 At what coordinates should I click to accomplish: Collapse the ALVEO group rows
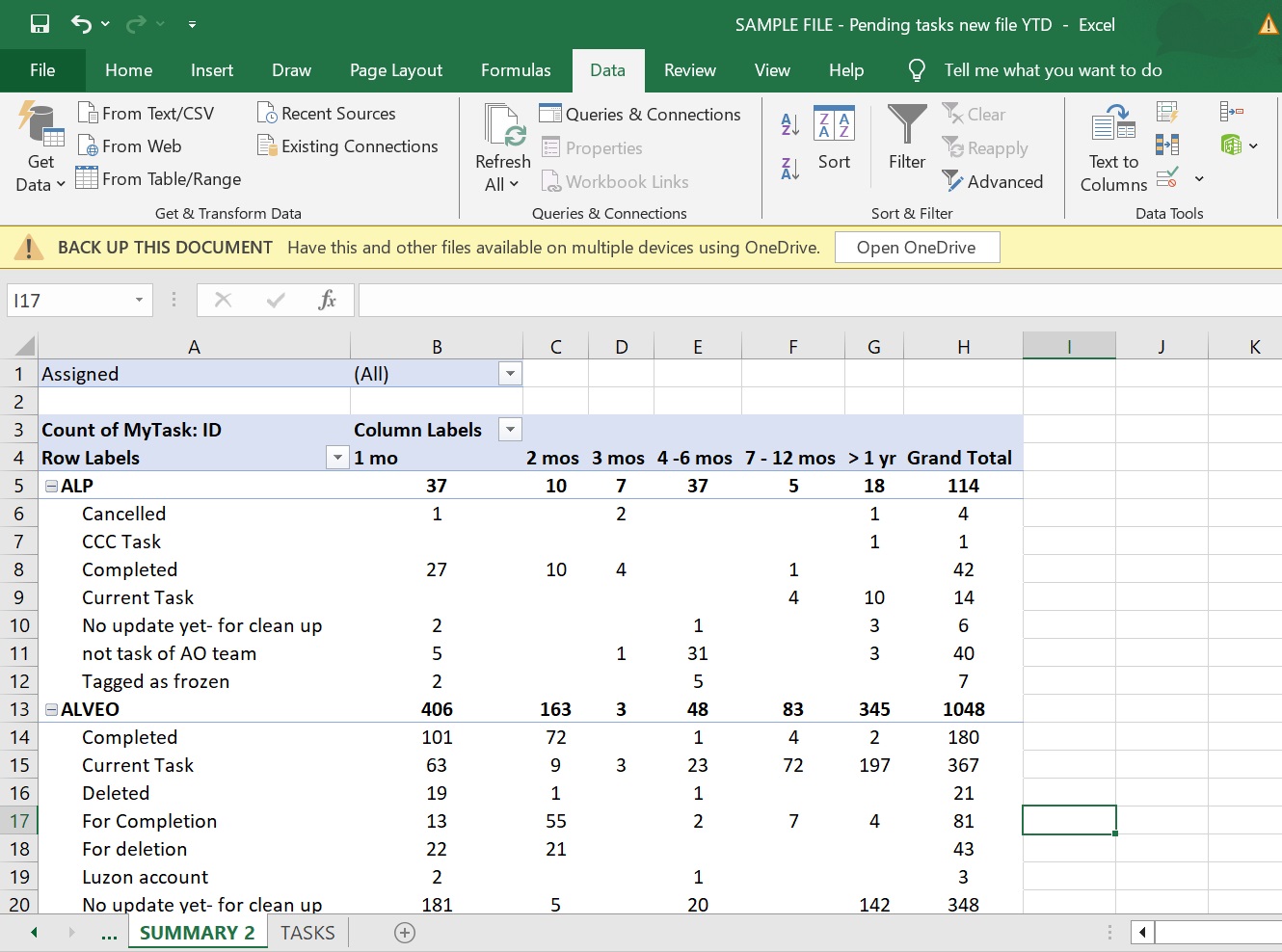click(x=52, y=710)
